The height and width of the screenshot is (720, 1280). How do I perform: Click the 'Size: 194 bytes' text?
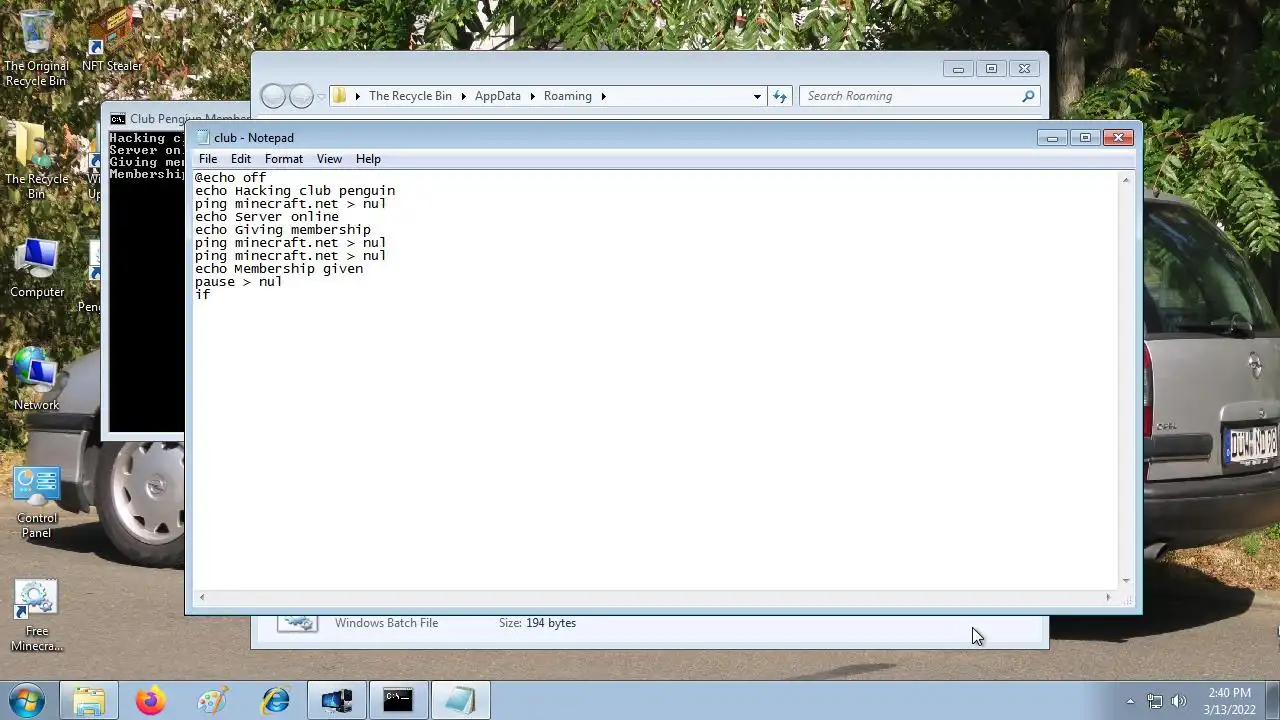pos(537,623)
